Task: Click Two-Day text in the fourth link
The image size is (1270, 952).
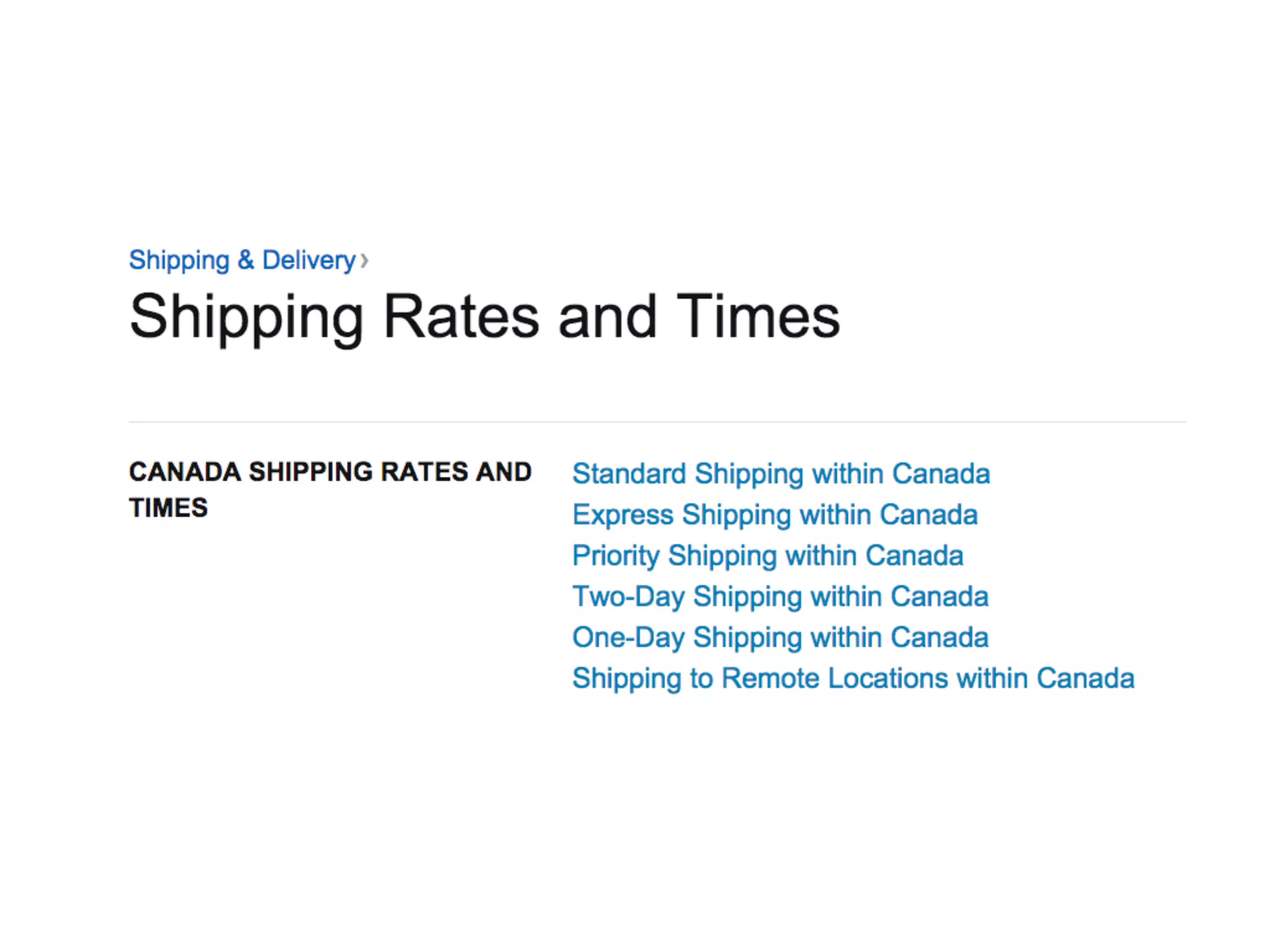Action: (628, 597)
